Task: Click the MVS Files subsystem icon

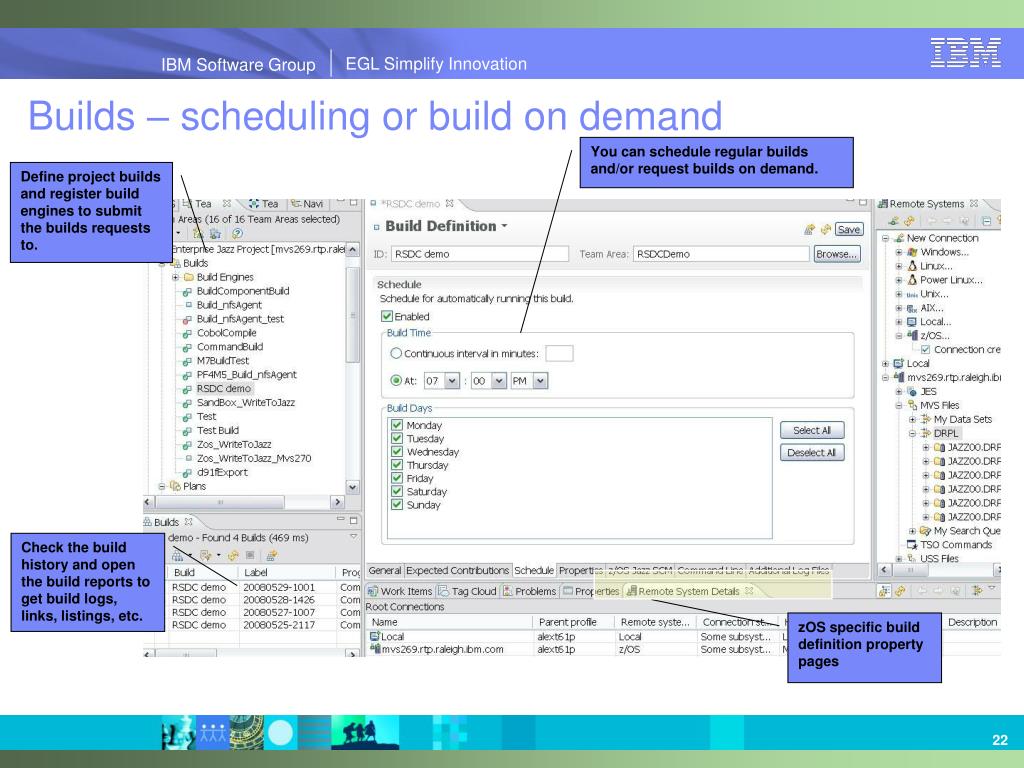Action: (912, 406)
